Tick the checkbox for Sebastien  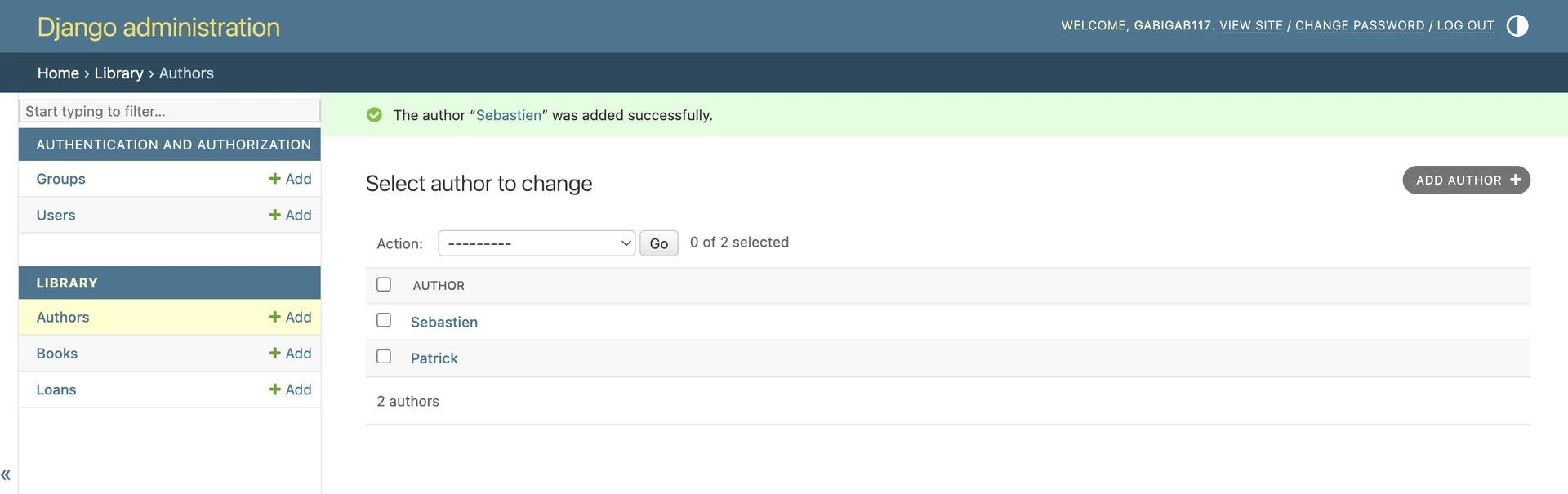(384, 320)
